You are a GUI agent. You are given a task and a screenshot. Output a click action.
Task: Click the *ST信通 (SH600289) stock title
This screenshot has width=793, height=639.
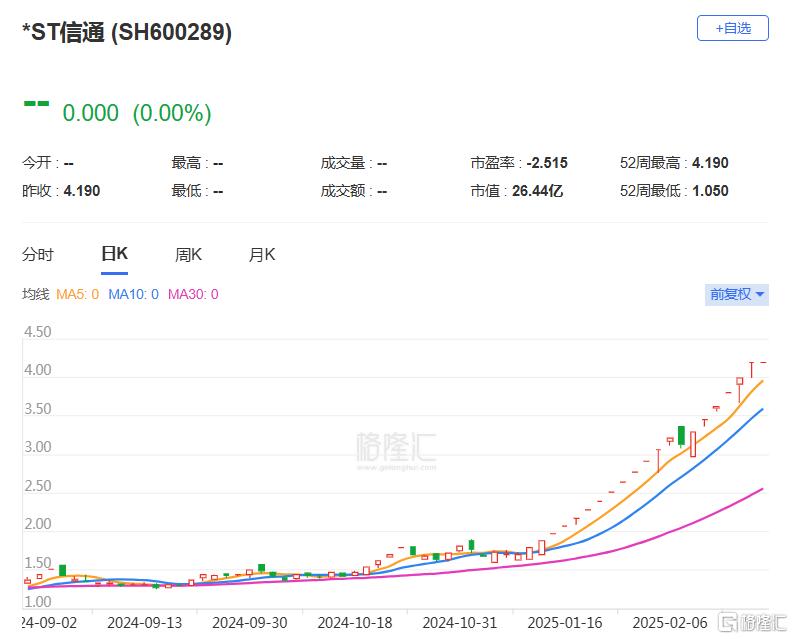127,32
